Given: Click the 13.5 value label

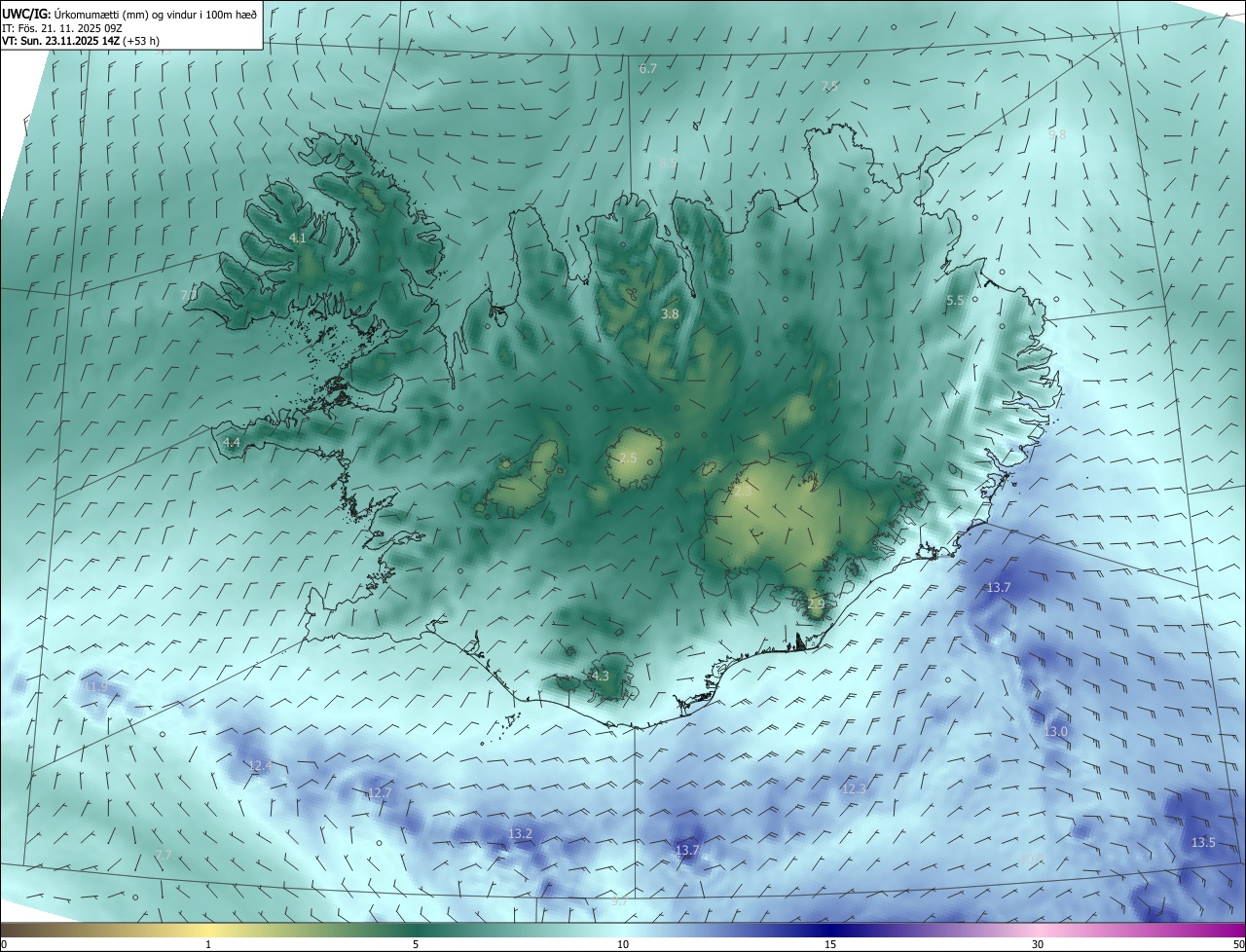Looking at the screenshot, I should pyautogui.click(x=1203, y=843).
